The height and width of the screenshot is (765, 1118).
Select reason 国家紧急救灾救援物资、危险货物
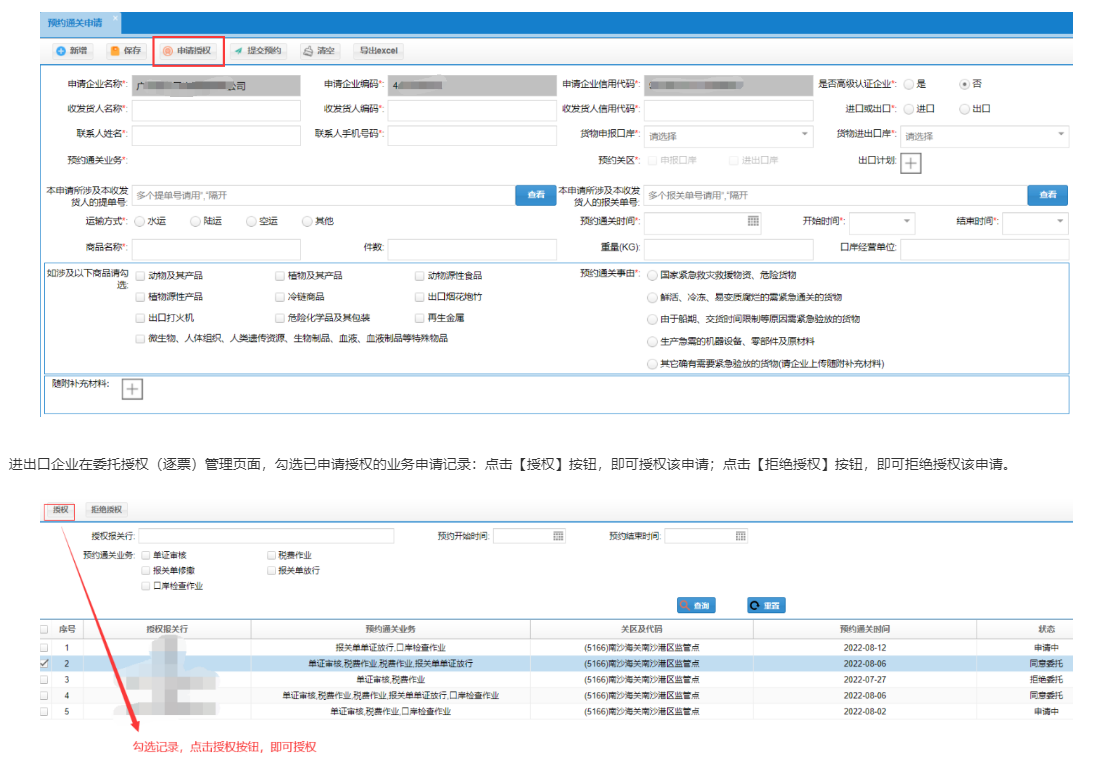coord(652,276)
